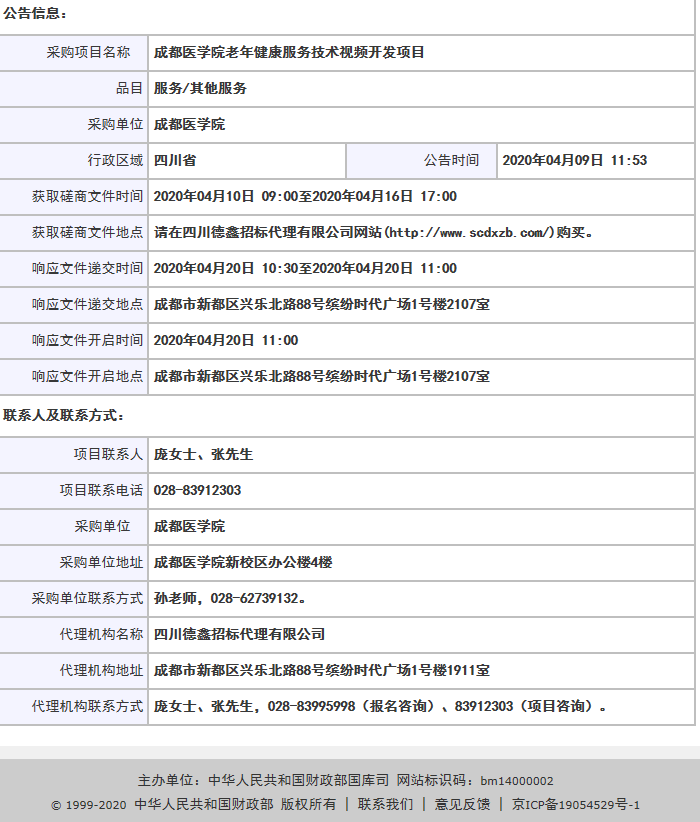Click the scdxzb.com website address text

click(x=471, y=232)
